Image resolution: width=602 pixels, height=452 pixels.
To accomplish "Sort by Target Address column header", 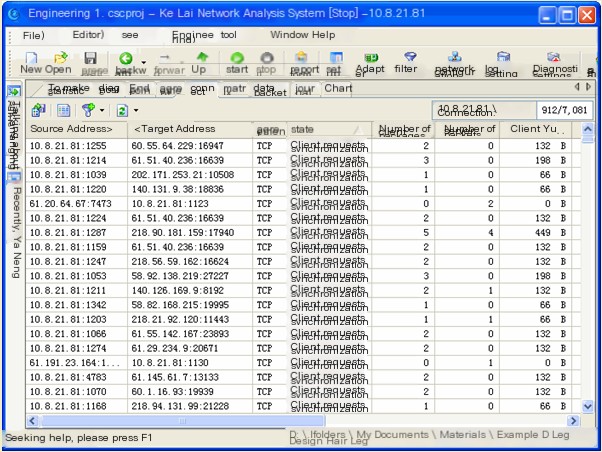I will [190, 129].
